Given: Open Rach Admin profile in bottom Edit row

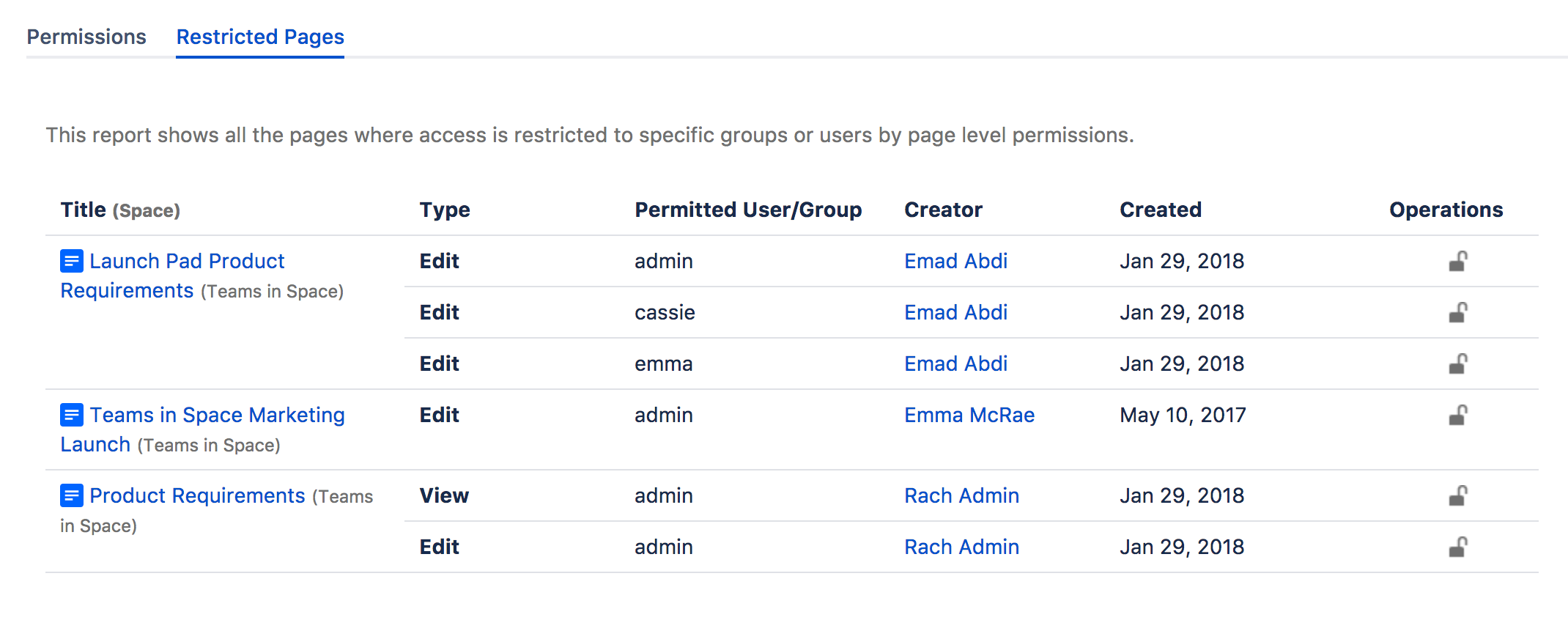Looking at the screenshot, I should tap(961, 547).
